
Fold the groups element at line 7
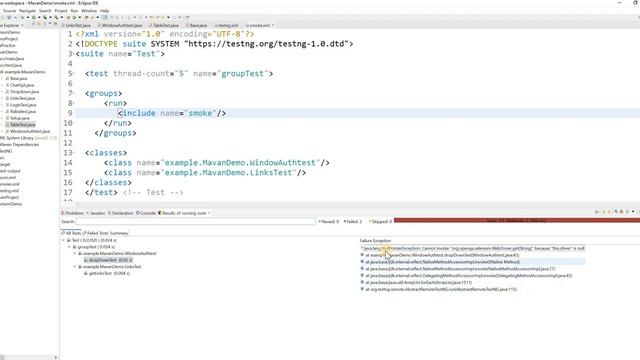point(74,93)
